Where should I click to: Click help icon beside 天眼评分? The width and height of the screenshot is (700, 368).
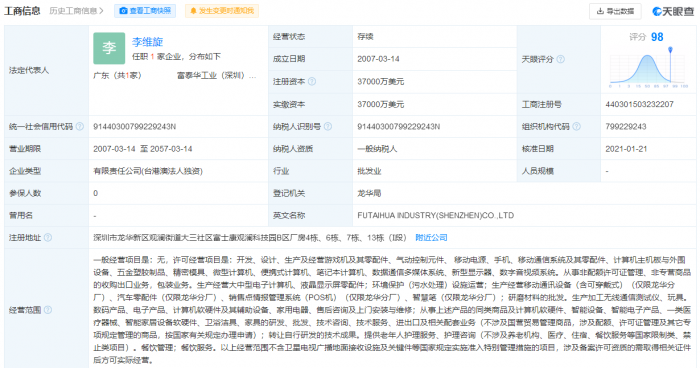561,59
